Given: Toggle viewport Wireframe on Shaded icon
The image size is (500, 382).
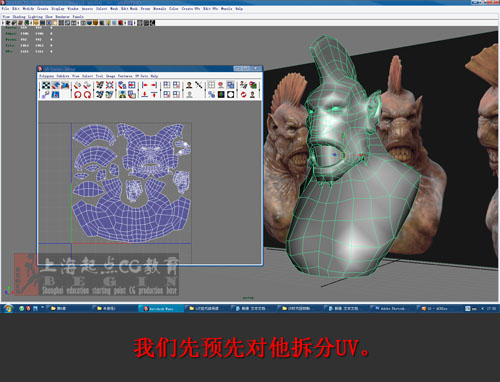Looking at the screenshot, I should (95, 23).
